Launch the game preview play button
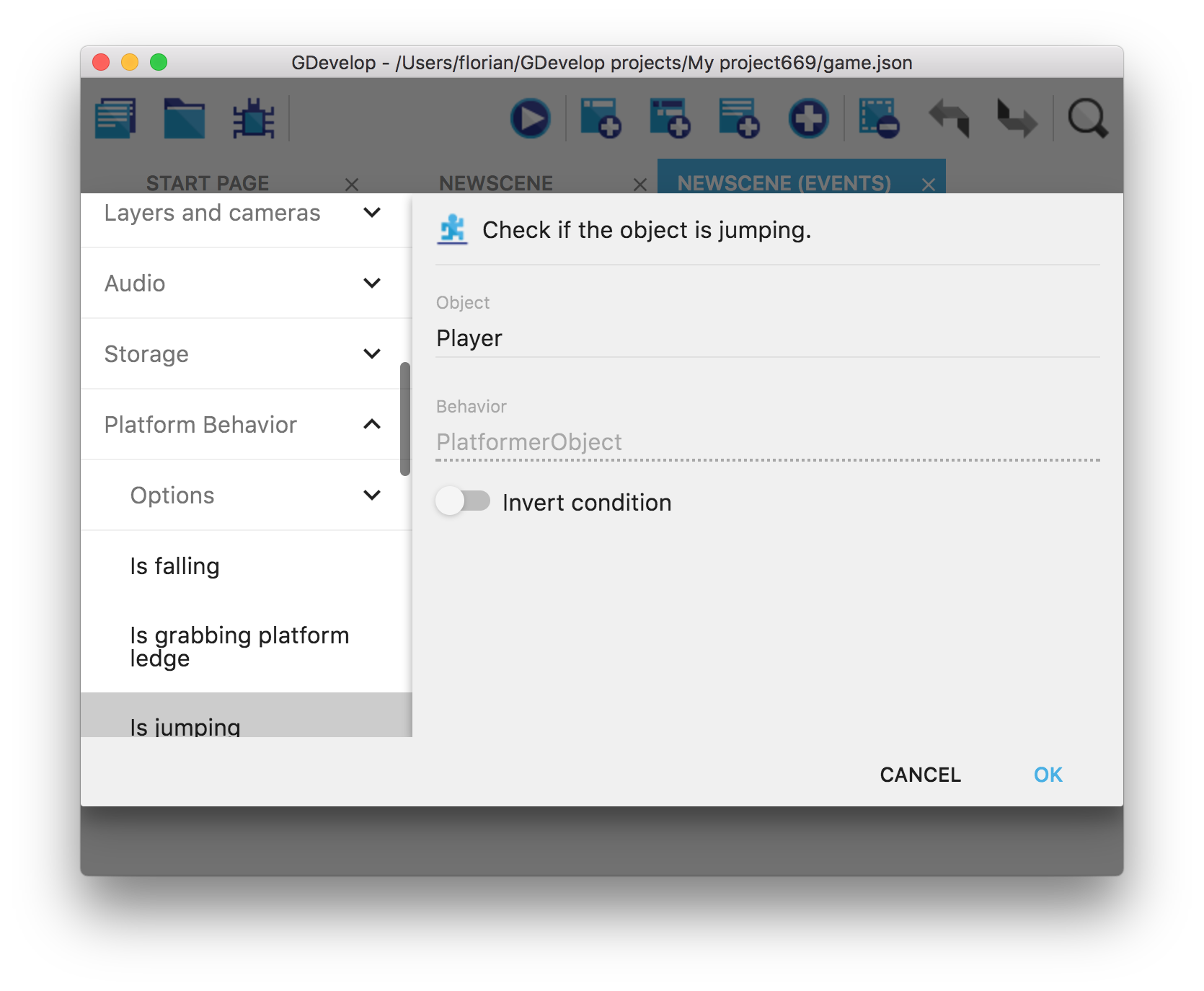This screenshot has height=991, width=1204. tap(531, 118)
